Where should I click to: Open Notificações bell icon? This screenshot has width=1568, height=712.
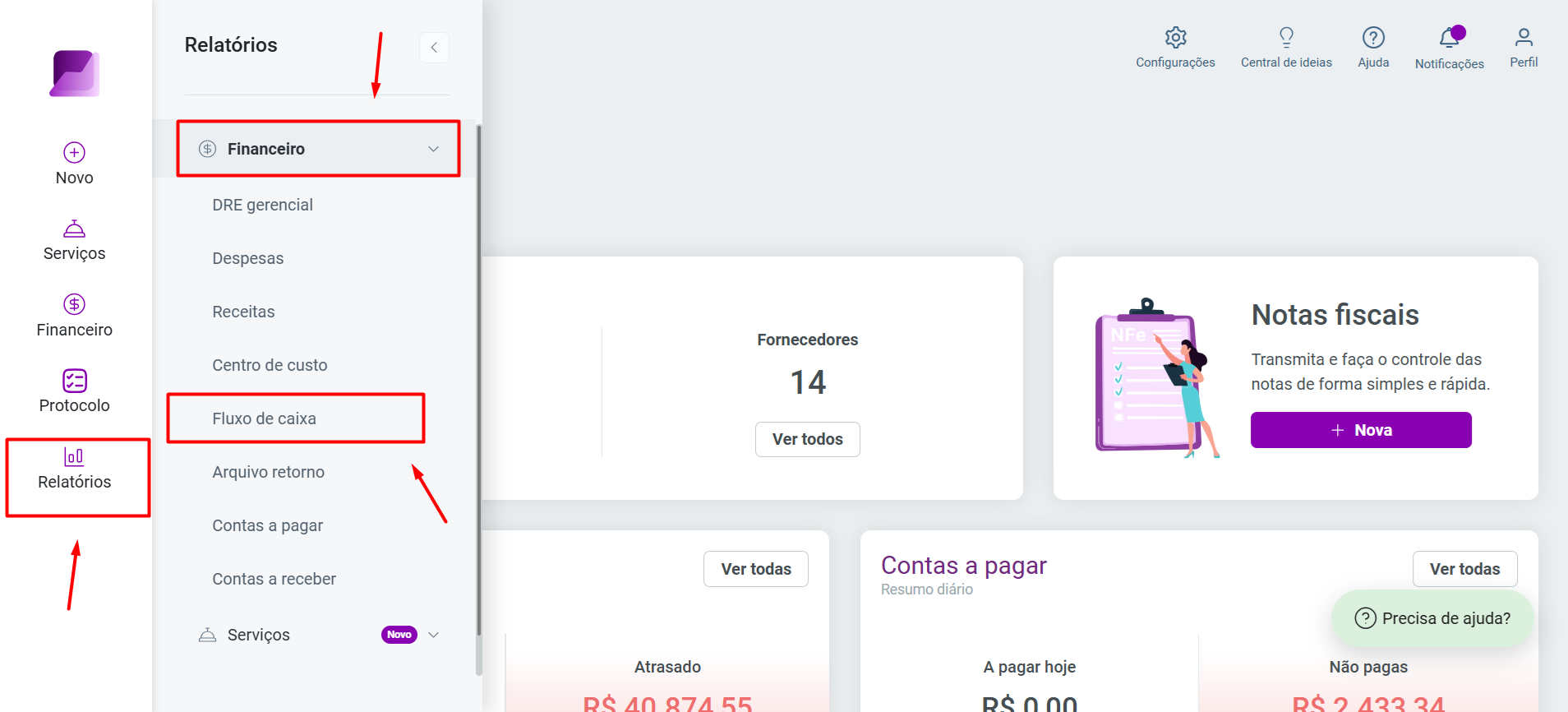pos(1450,38)
